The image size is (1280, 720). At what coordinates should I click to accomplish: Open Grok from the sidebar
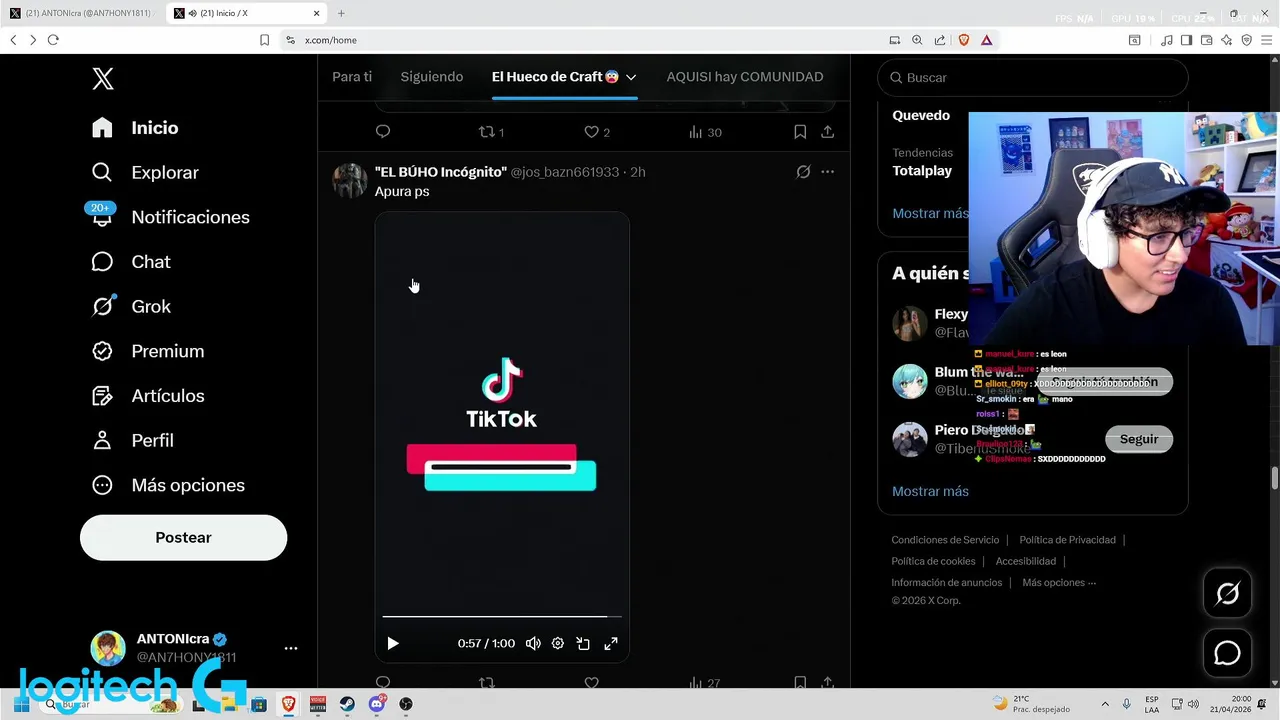[x=131, y=306]
